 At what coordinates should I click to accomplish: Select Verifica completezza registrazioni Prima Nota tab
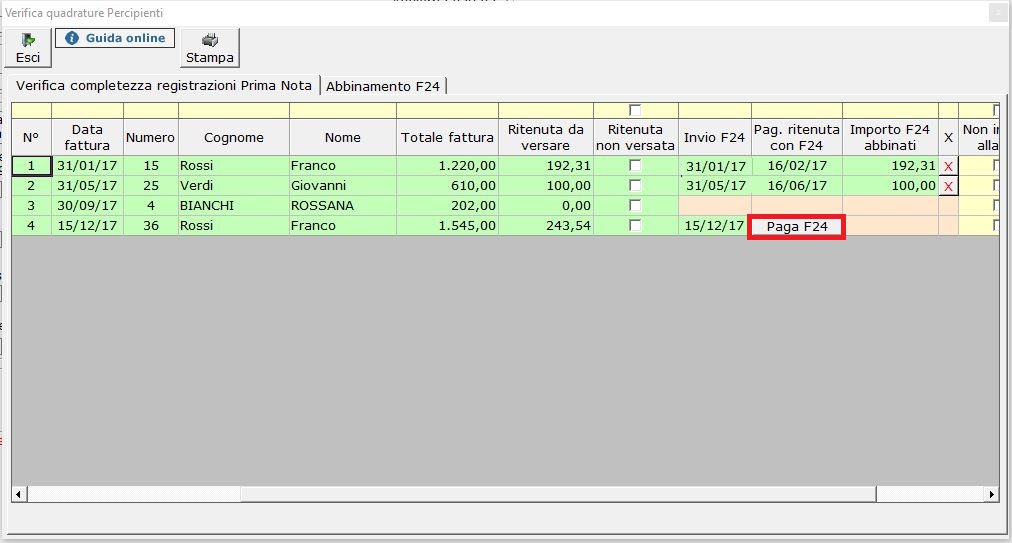coord(164,85)
